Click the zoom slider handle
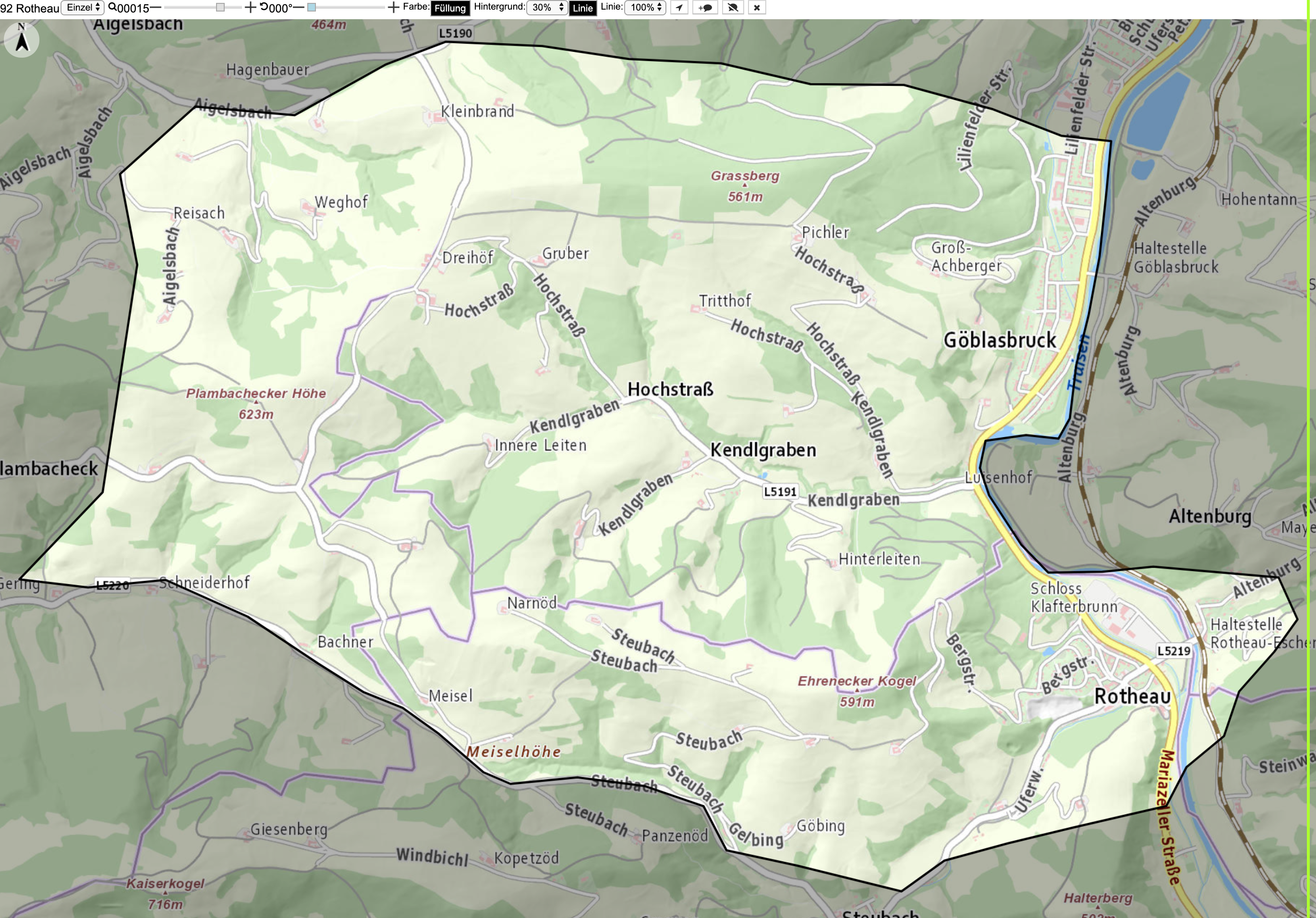The width and height of the screenshot is (1316, 918). click(x=220, y=8)
